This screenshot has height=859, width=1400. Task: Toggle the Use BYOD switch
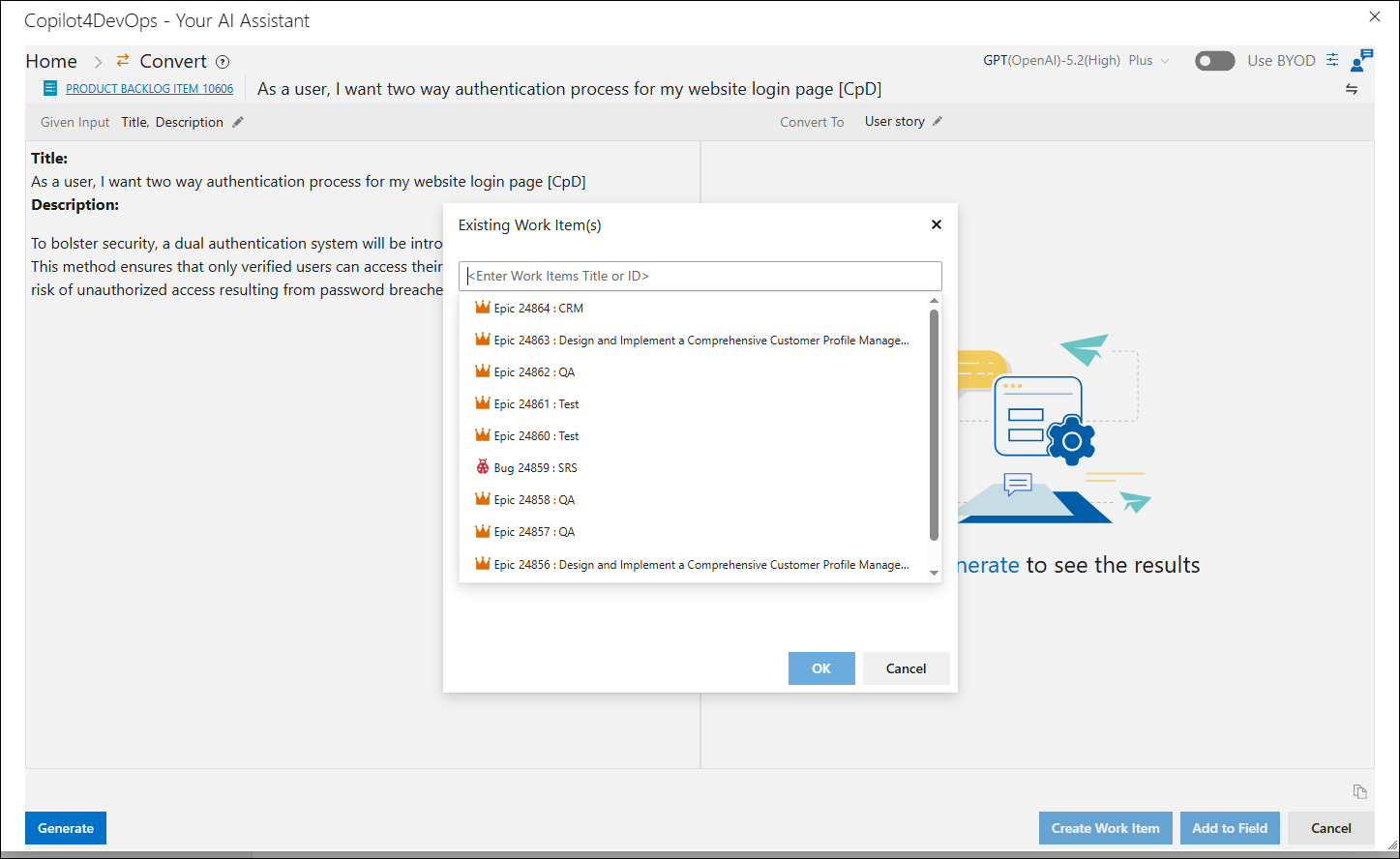tap(1214, 61)
